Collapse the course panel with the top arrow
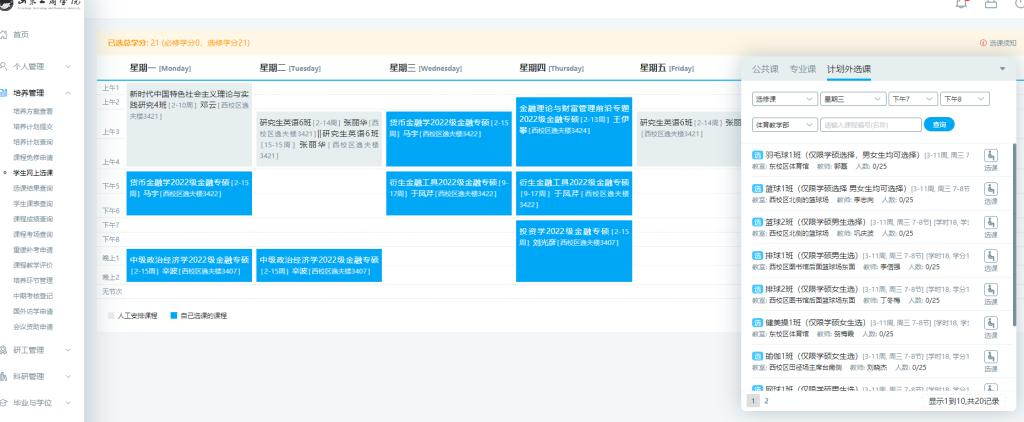 1002,69
